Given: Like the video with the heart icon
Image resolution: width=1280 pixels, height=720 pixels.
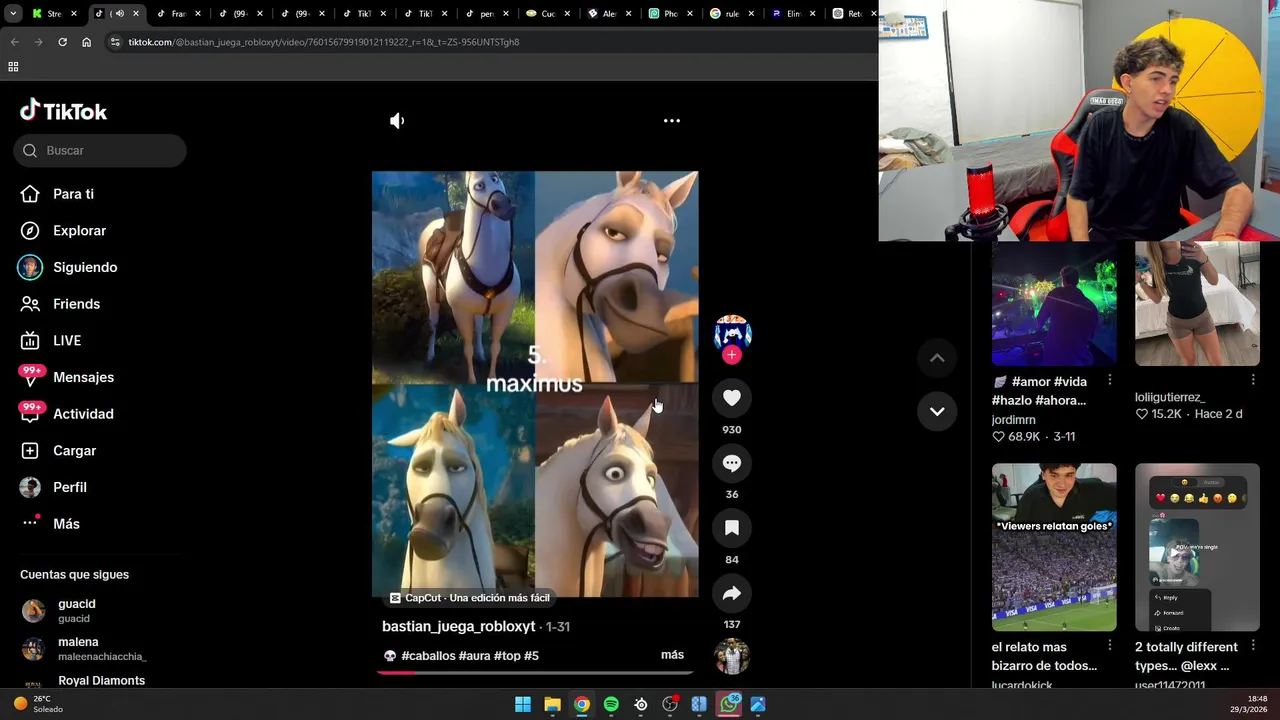Looking at the screenshot, I should pos(732,398).
